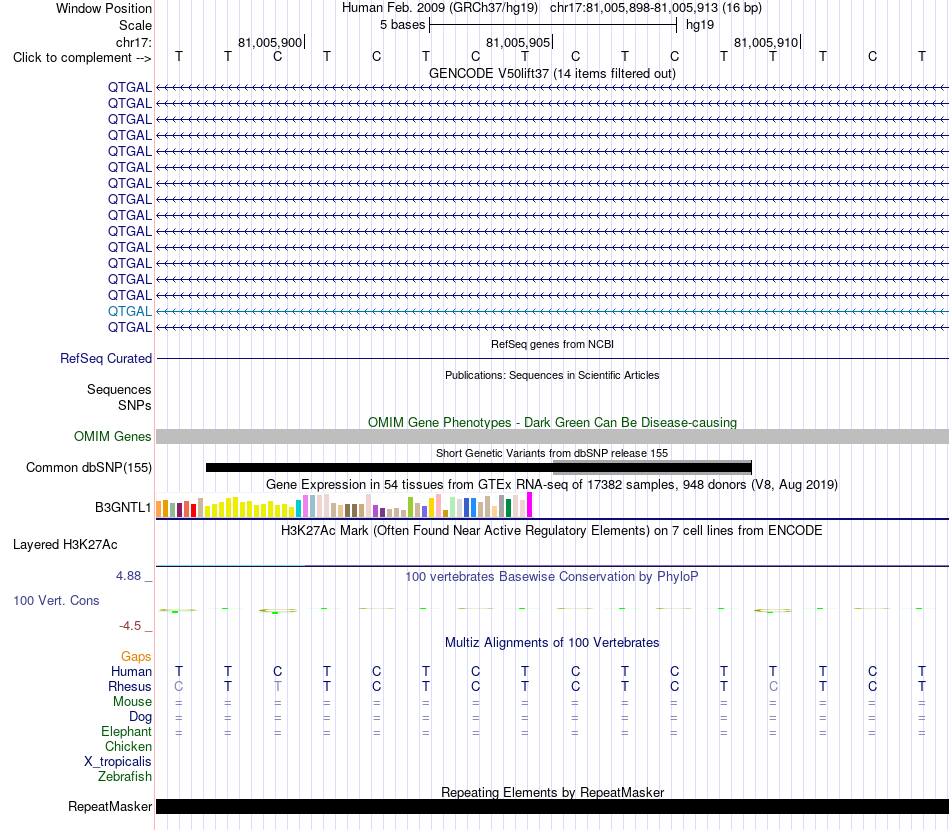Click the chr17:81,005,898-81,005,913 position text
The height and width of the screenshot is (830, 950).
coord(634,8)
